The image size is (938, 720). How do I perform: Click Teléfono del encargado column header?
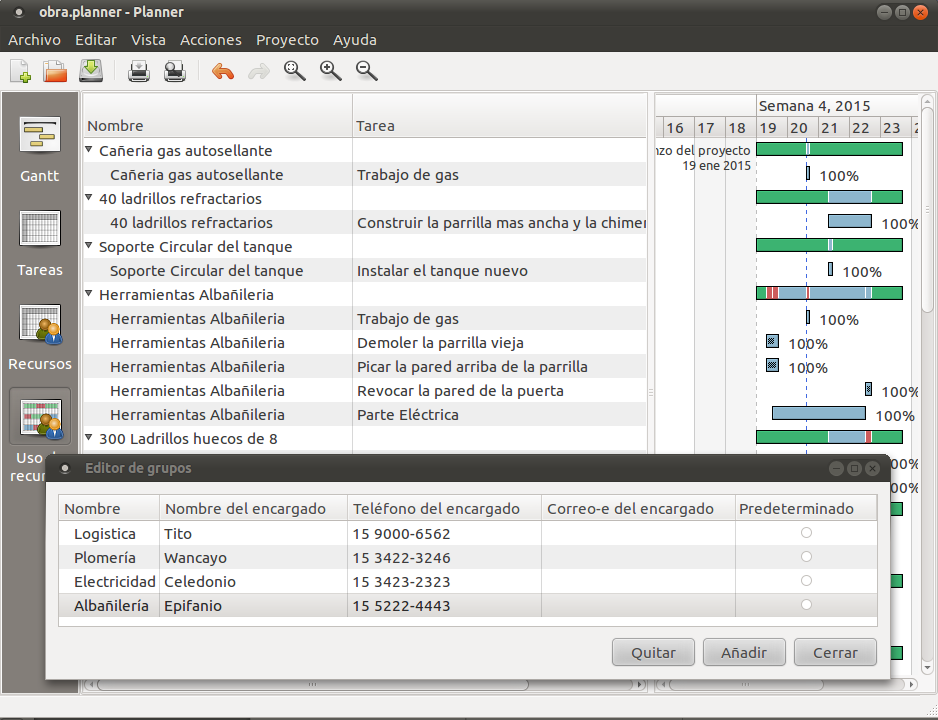(444, 508)
